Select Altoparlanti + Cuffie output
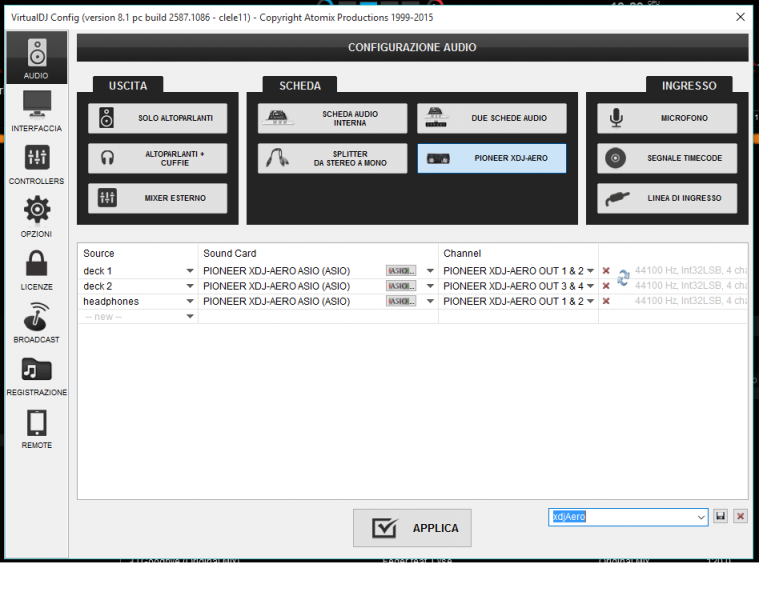This screenshot has height=600, width=783. click(x=157, y=158)
